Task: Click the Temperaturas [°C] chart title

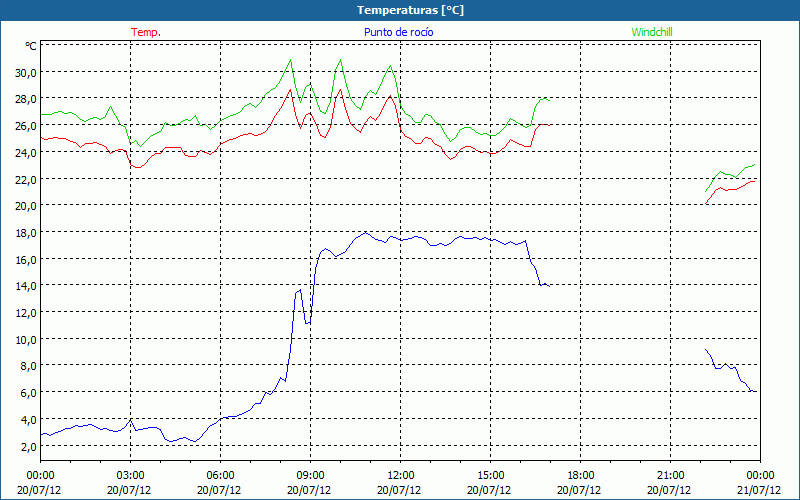Action: pos(410,10)
